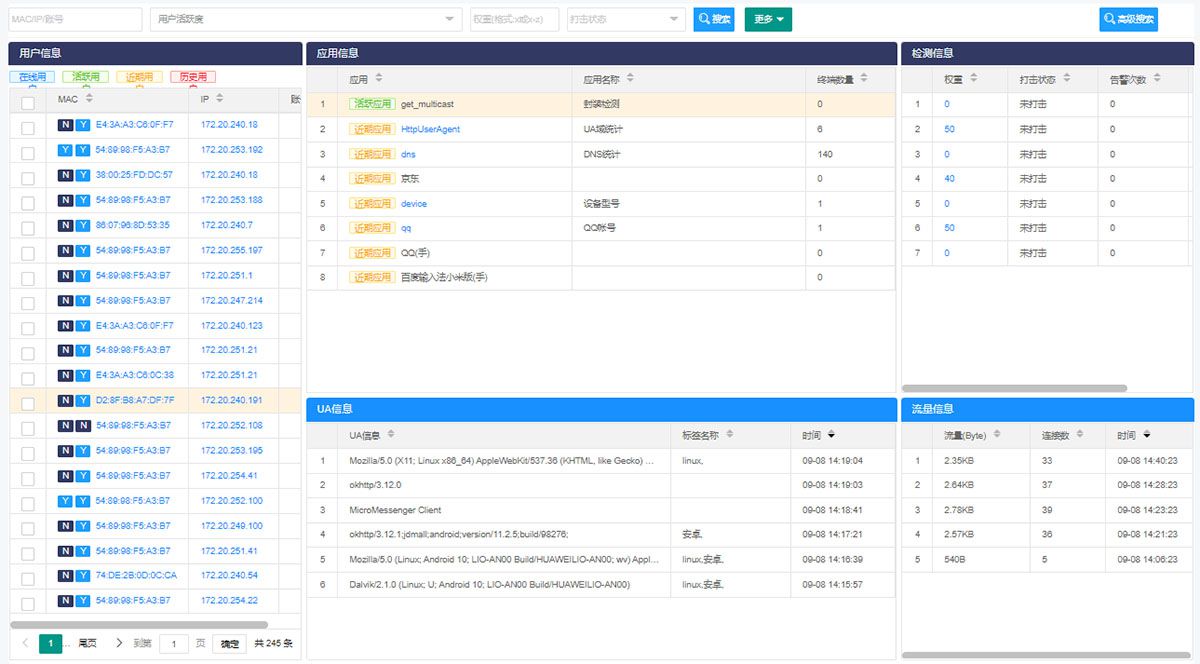Click sort arrows on 标签名称 column

(x=730, y=435)
